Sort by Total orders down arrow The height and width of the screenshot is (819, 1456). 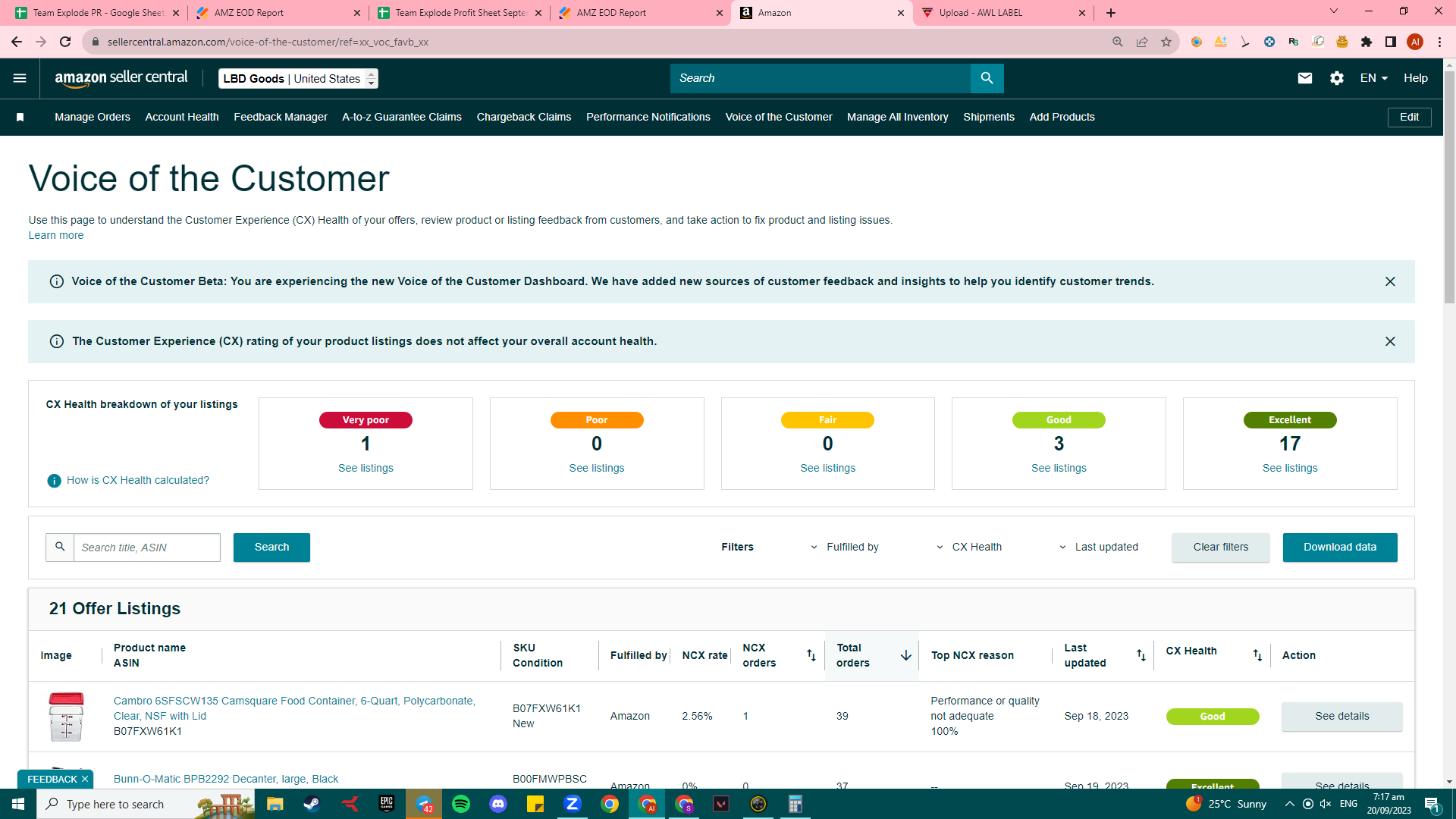pos(906,655)
